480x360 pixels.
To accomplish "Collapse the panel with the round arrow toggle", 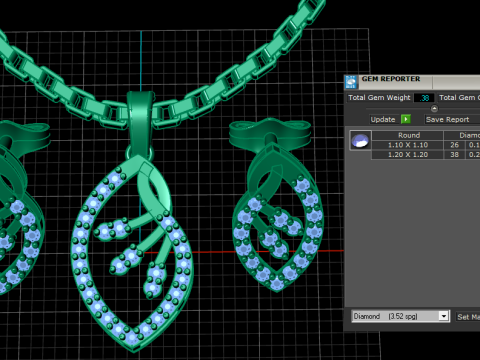I will pos(434,108).
